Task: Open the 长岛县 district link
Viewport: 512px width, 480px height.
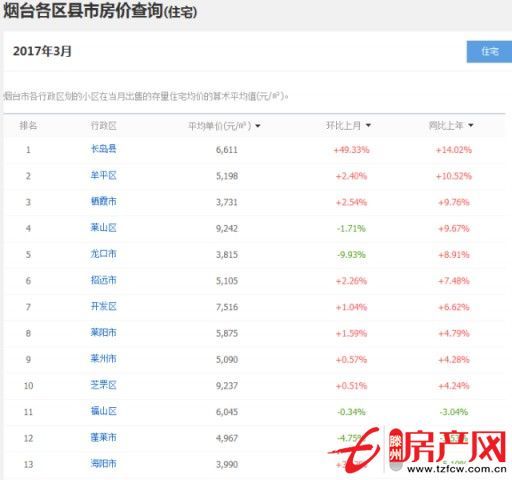Action: coord(103,149)
